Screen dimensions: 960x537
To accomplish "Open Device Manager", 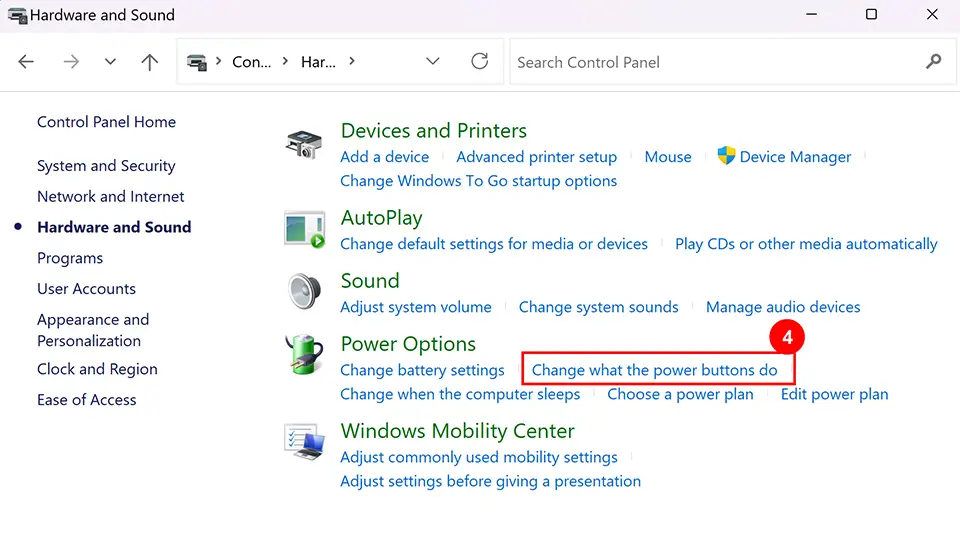I will tap(795, 157).
